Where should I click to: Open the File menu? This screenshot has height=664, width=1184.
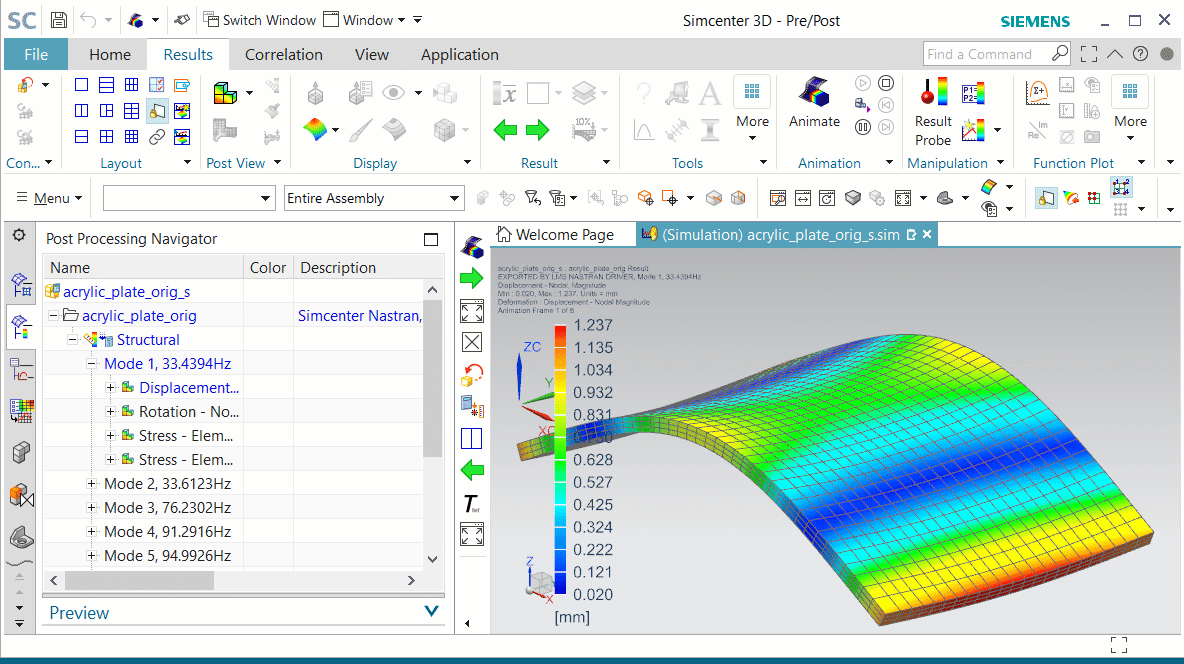pyautogui.click(x=36, y=55)
